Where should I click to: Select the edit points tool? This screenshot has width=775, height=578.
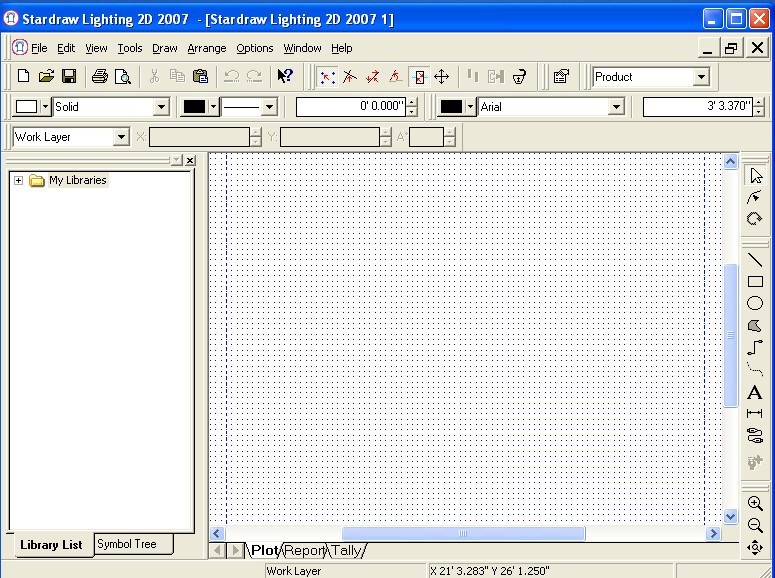coord(755,197)
